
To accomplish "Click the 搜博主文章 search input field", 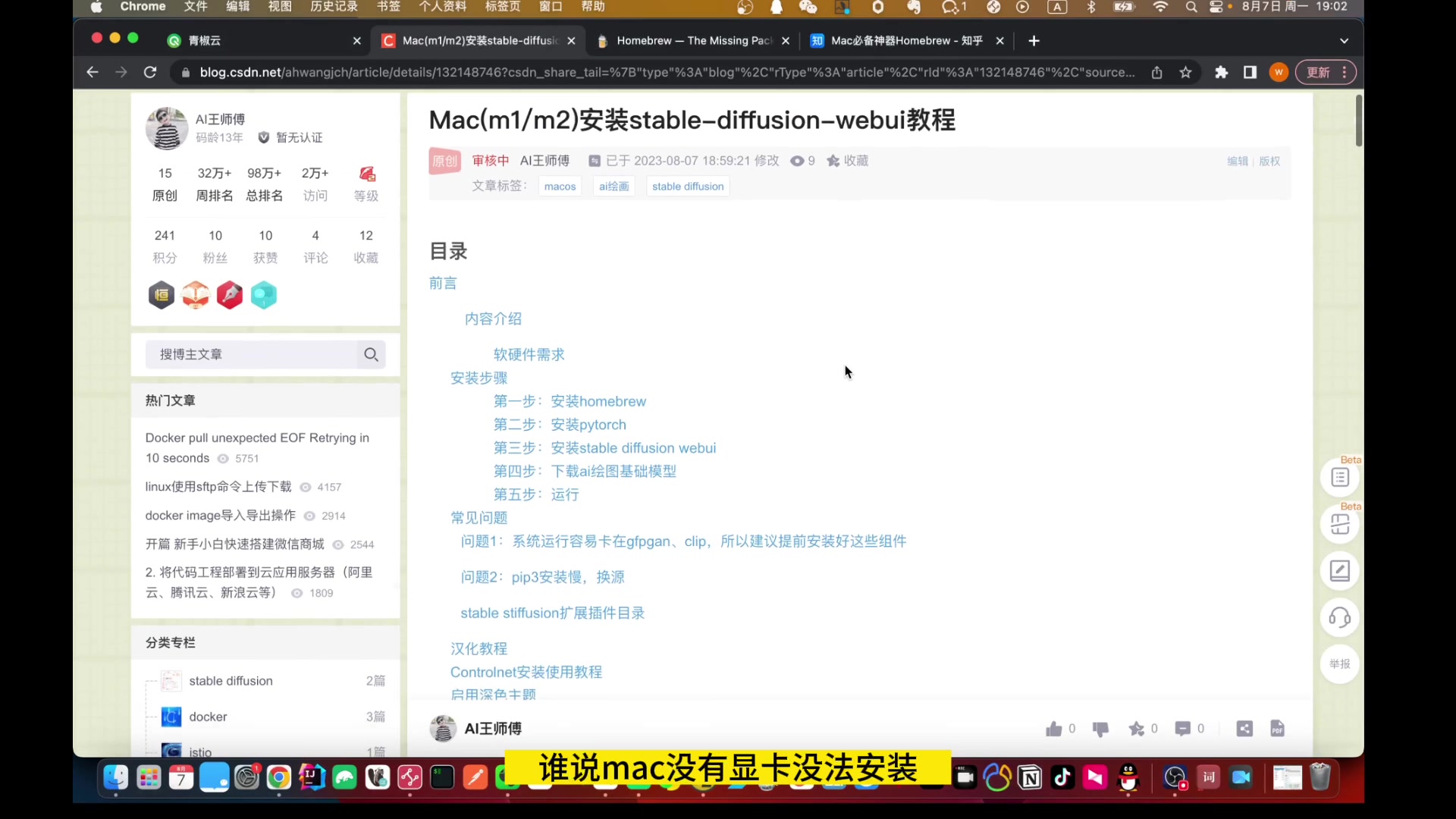I will tap(252, 355).
